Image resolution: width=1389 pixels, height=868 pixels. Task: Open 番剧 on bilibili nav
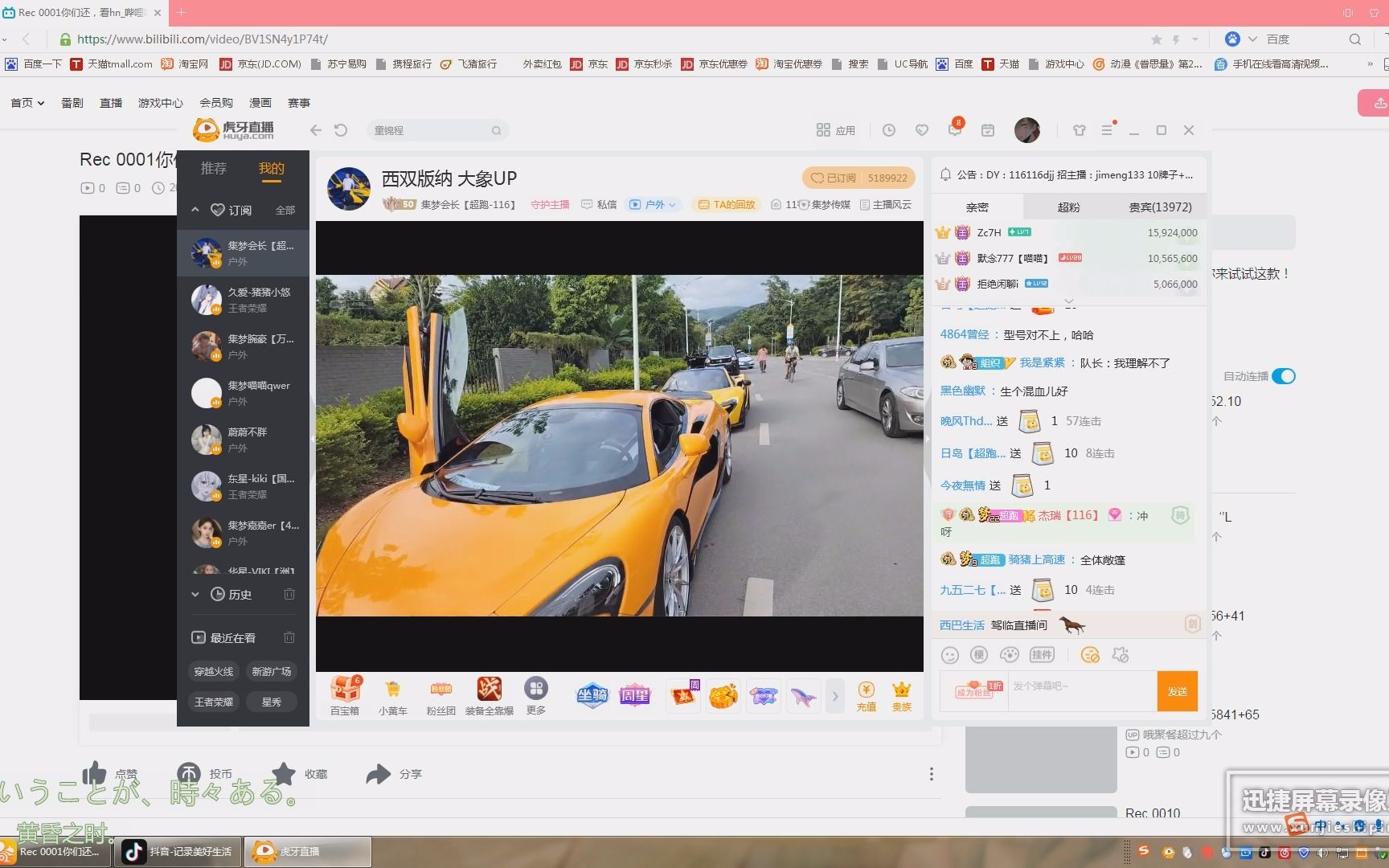click(x=72, y=103)
